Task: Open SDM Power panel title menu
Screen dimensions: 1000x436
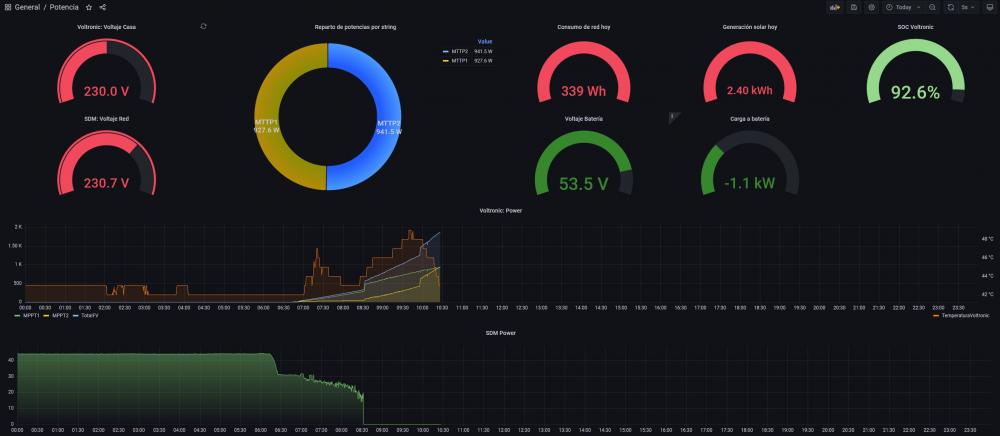Action: click(x=500, y=333)
